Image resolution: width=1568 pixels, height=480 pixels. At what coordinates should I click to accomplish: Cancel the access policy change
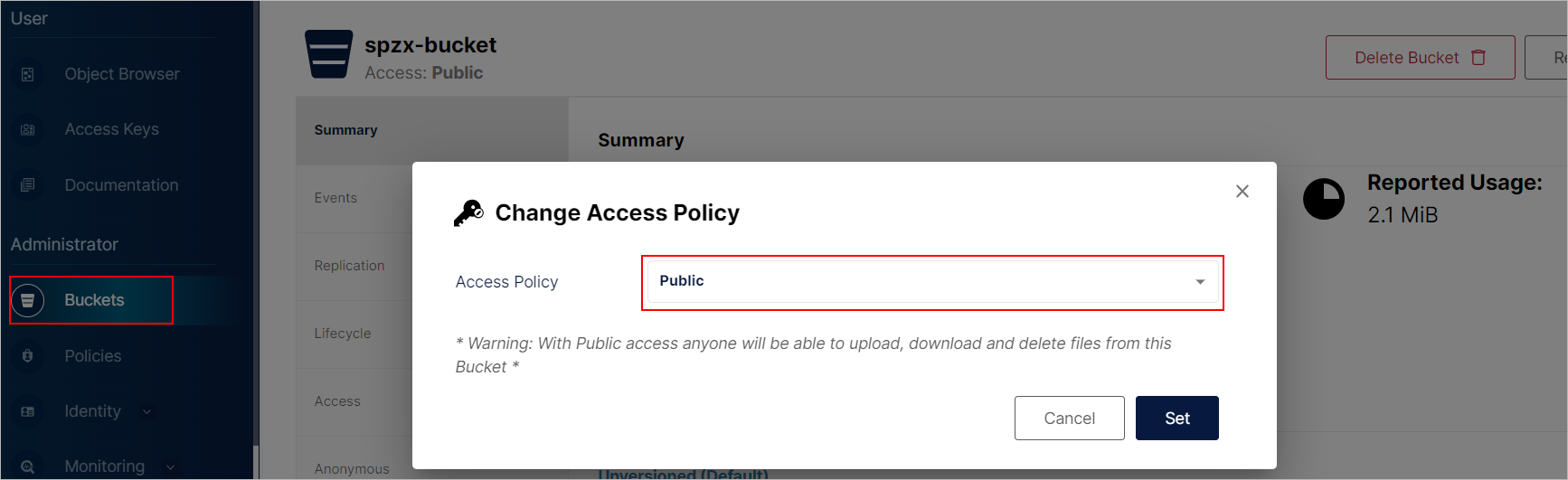click(x=1070, y=419)
